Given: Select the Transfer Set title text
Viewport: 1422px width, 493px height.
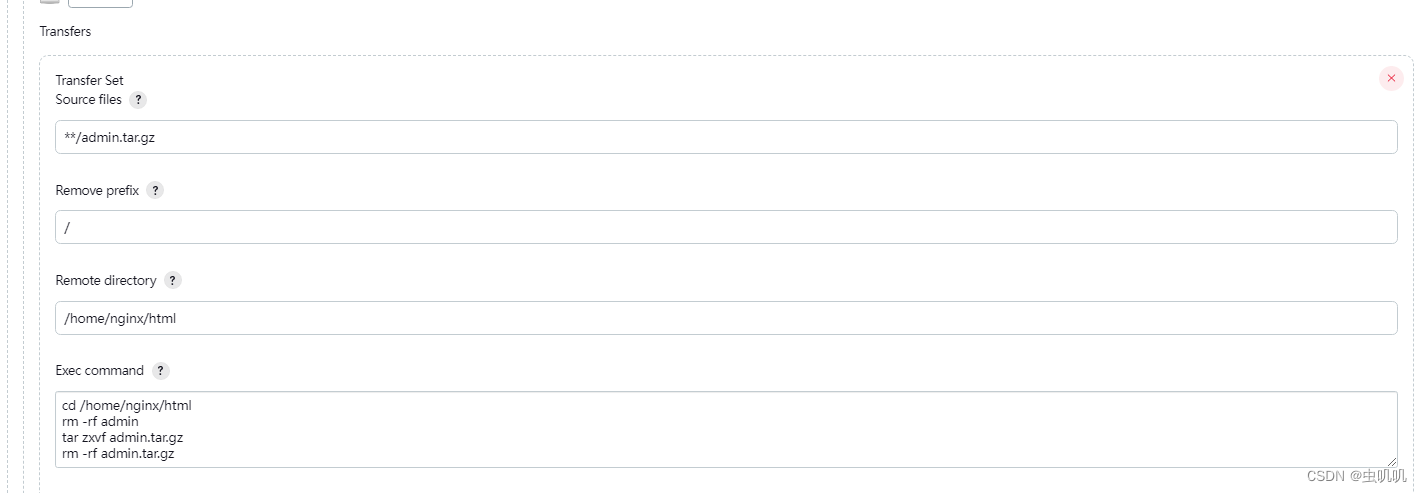Looking at the screenshot, I should (x=89, y=81).
